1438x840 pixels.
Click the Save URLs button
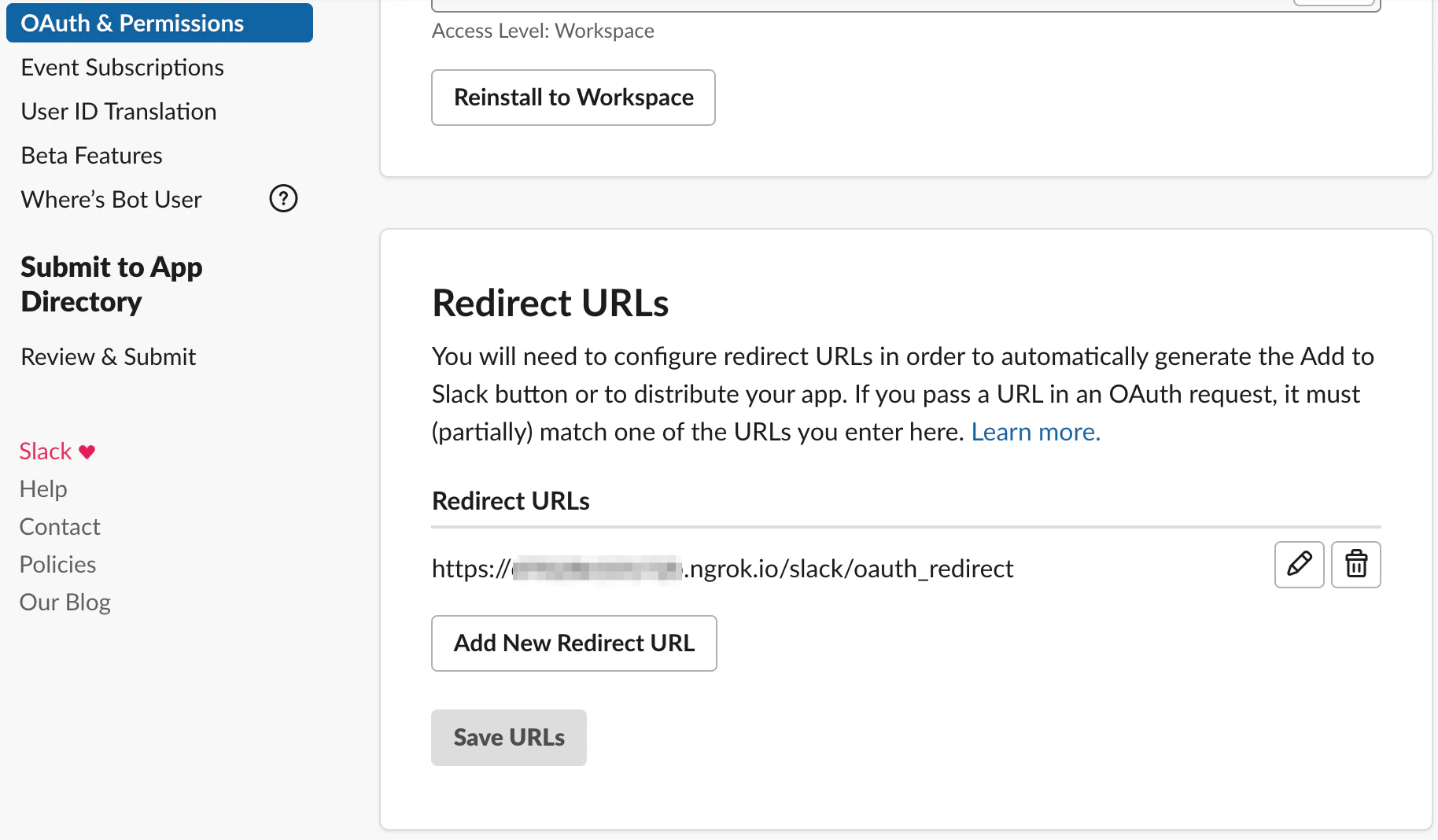click(x=509, y=738)
